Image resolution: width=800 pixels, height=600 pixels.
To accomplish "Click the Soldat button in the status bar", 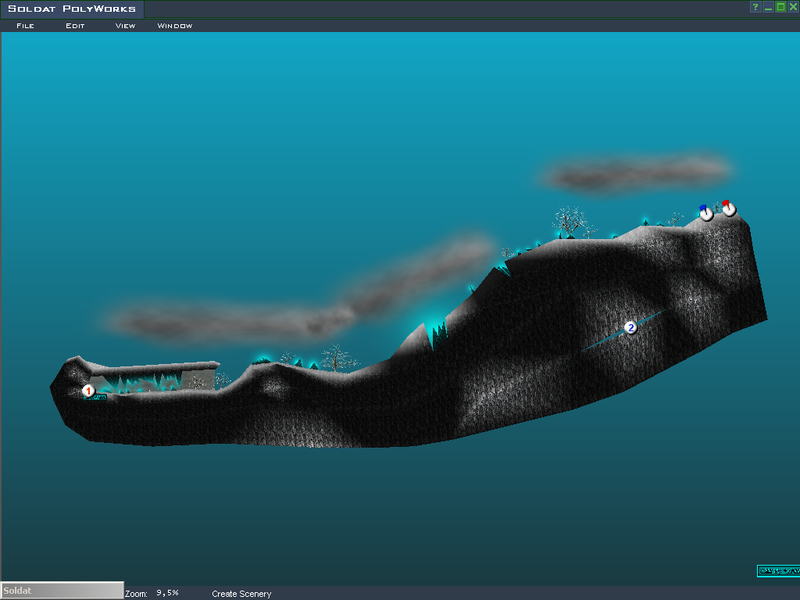I will 62,591.
